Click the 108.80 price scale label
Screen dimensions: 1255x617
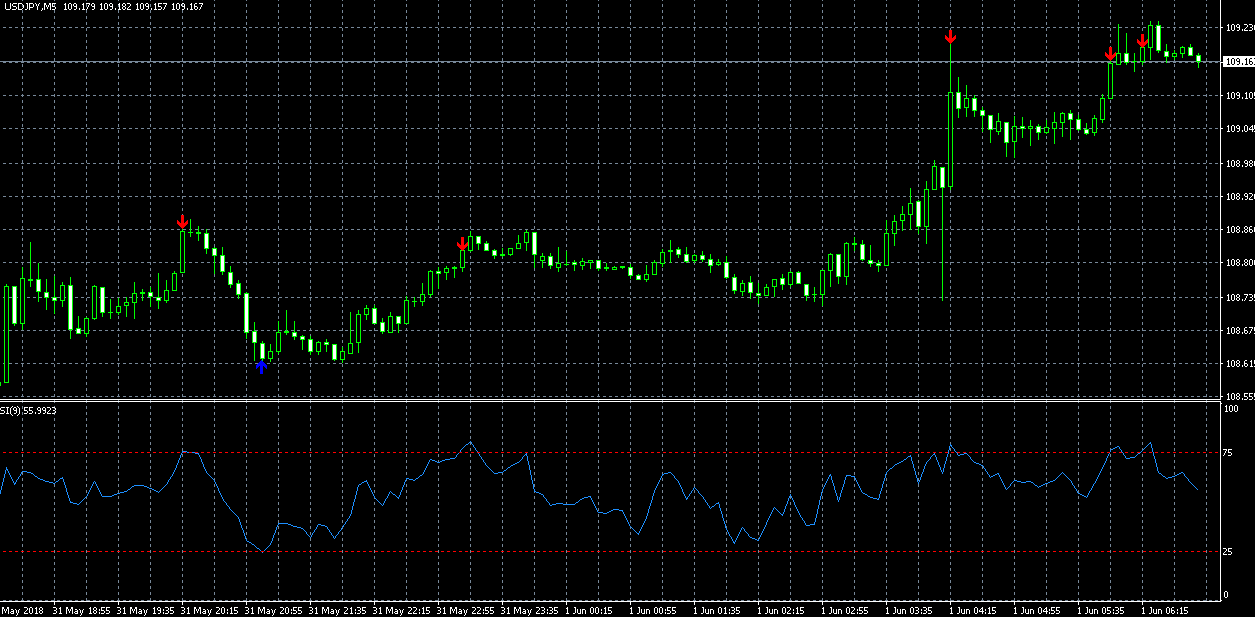coord(1240,264)
